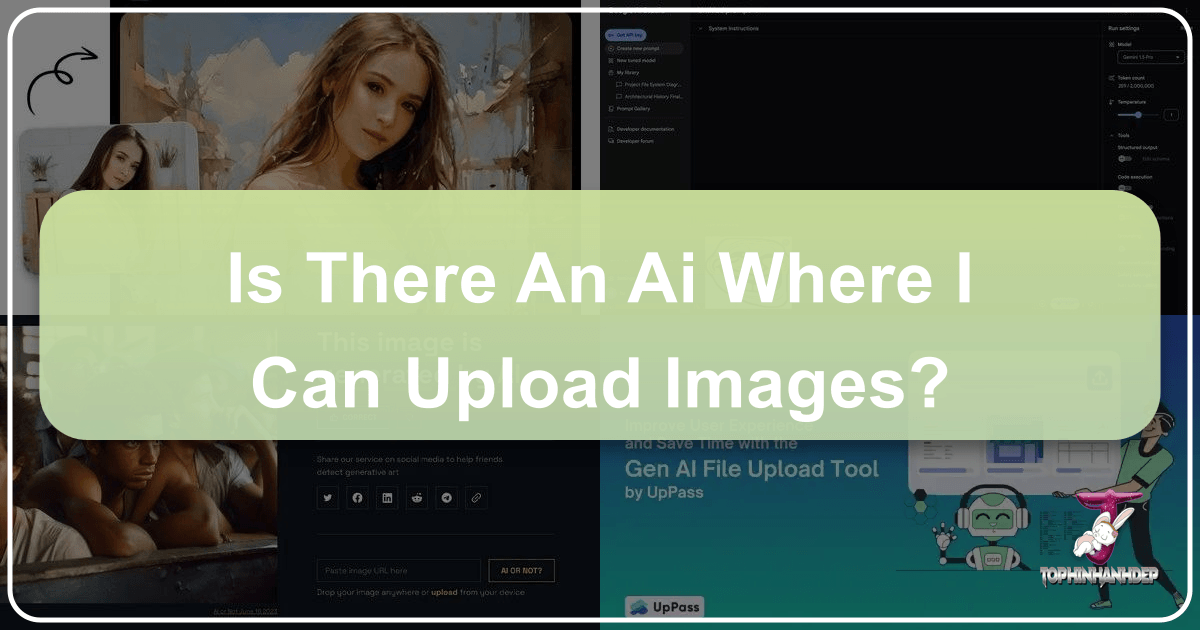This screenshot has height=630, width=1200.
Task: Open Architectural History Final prompt
Action: (652, 96)
